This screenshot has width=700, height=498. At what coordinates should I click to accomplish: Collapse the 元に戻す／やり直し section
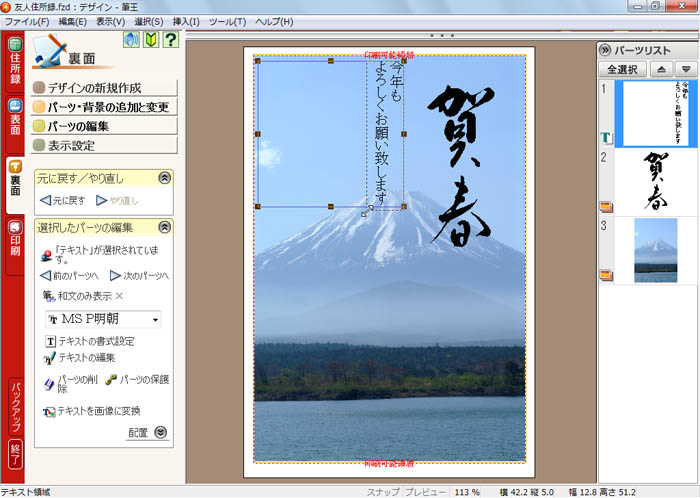(165, 178)
